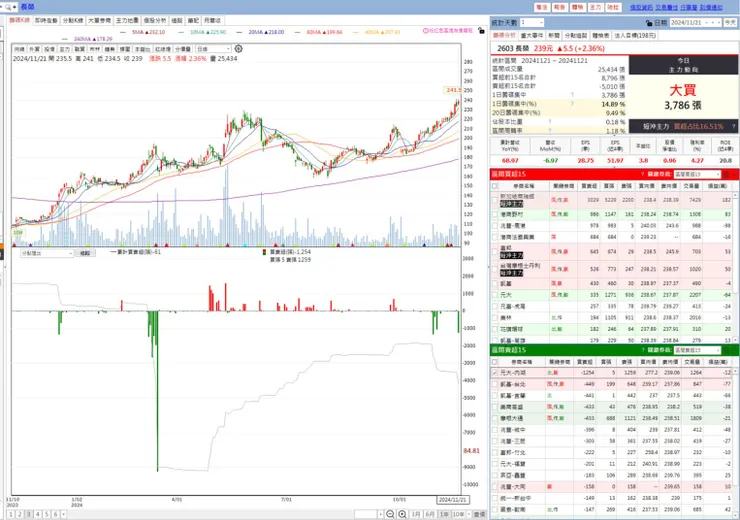740x520 pixels.
Task: Click the search magnifier icon at top left
Action: pyautogui.click(x=8, y=7)
